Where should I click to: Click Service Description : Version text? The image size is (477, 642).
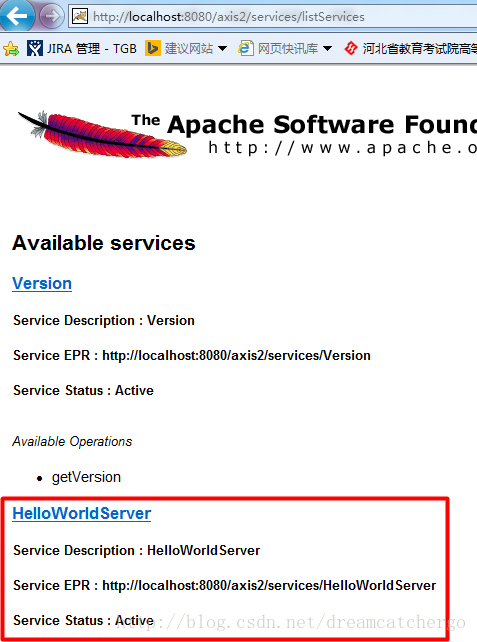tap(104, 320)
